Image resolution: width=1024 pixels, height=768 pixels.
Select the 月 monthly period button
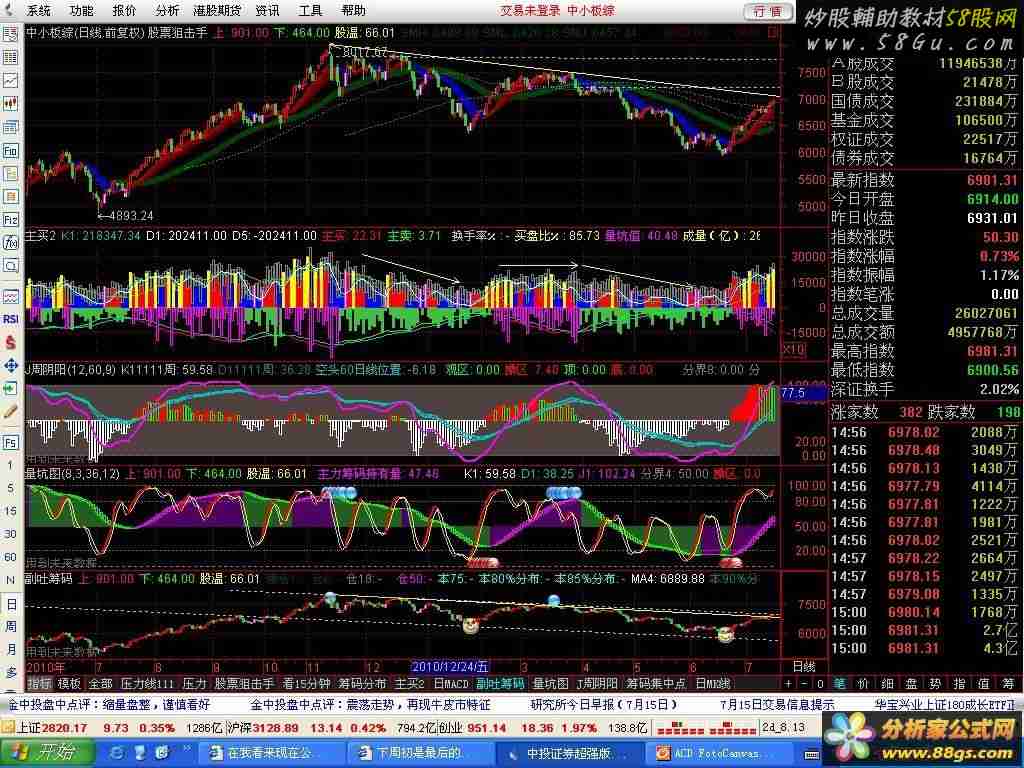click(x=10, y=650)
